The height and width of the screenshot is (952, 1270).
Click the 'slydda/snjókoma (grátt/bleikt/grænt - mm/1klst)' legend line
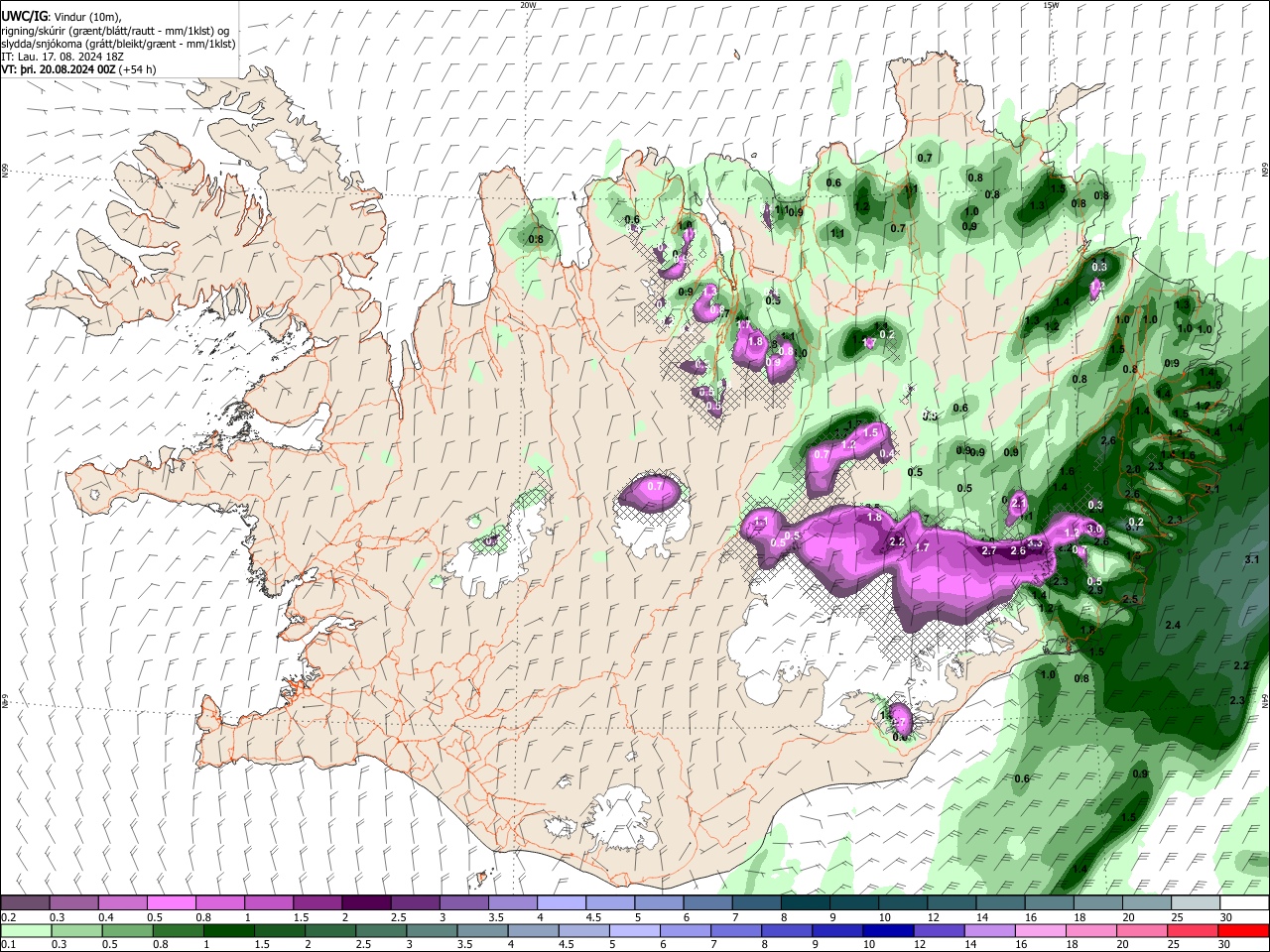tap(118, 44)
